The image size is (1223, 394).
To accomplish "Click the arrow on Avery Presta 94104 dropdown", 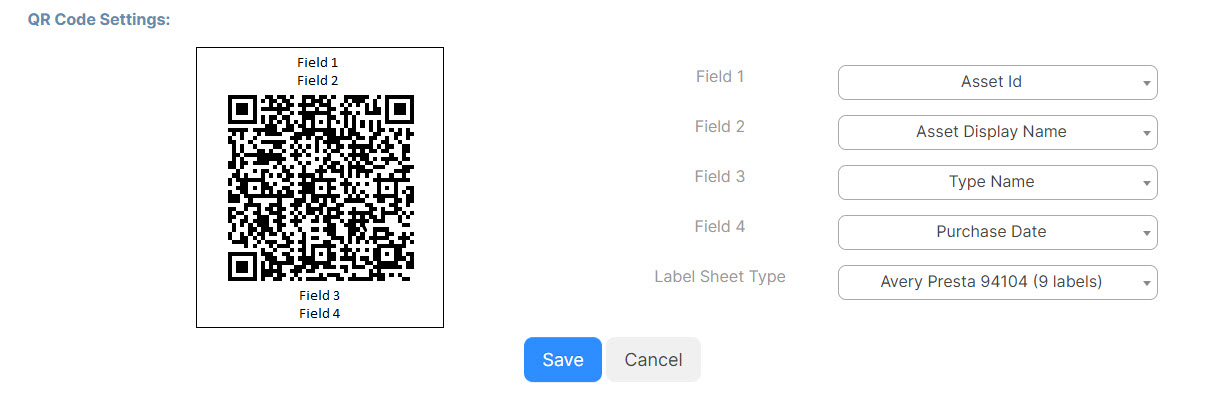I will pos(1146,283).
